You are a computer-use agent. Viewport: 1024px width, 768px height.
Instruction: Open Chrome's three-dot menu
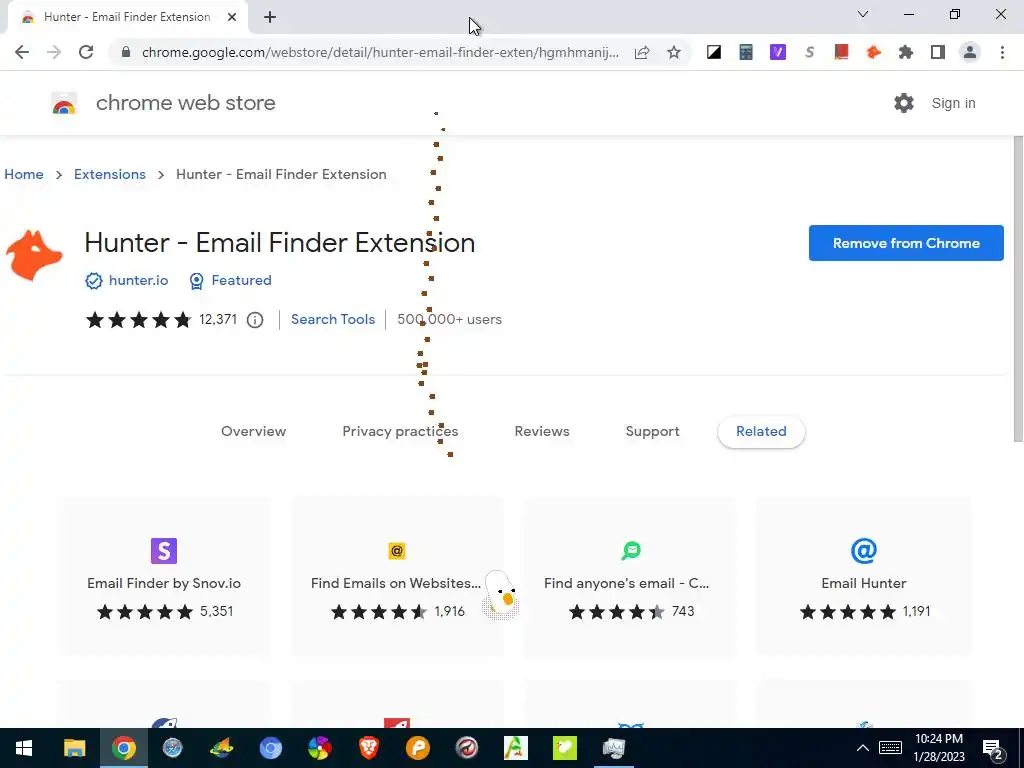click(x=1002, y=52)
